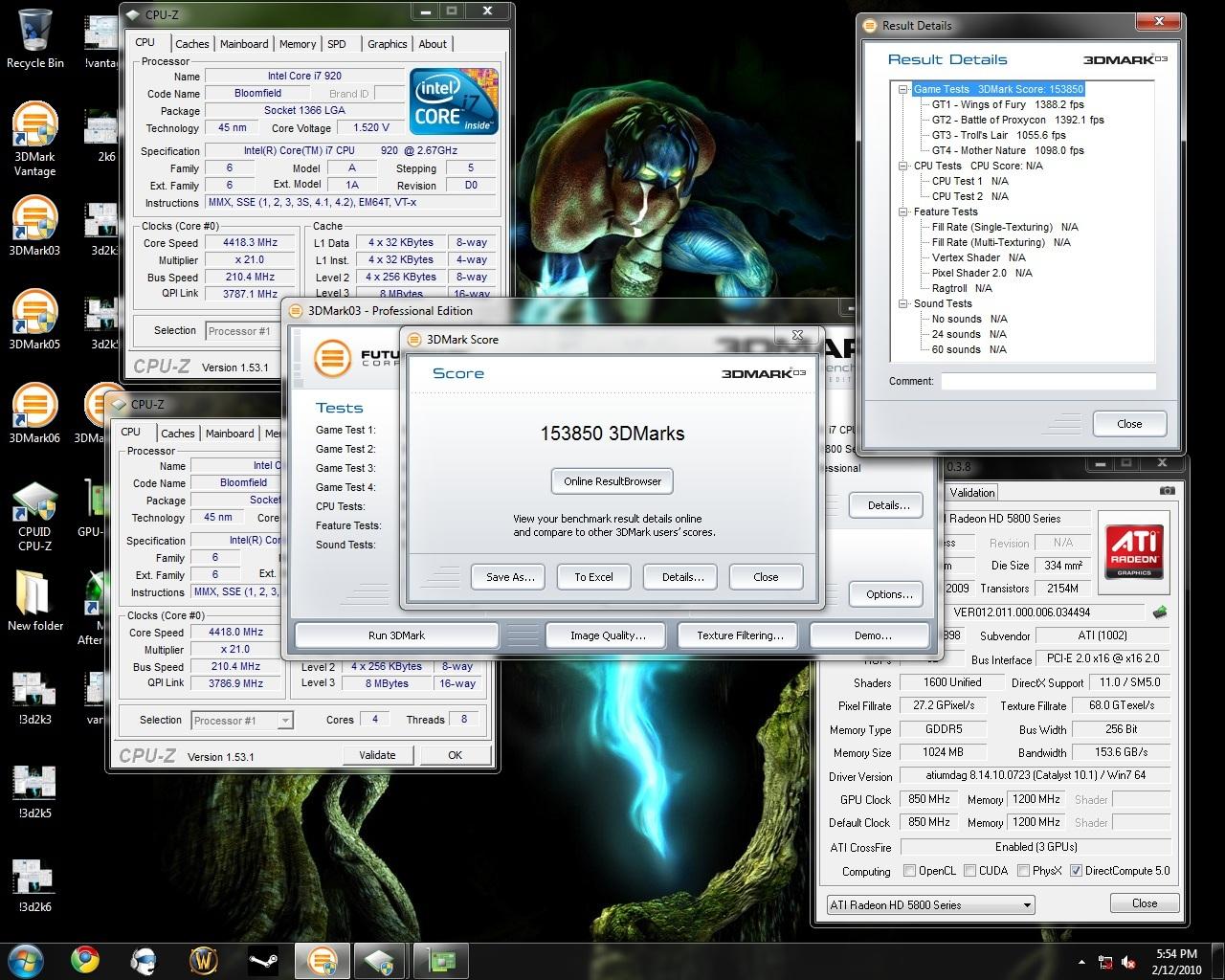Collapse the Game Tests tree node
Screen dimensions: 1225x980
click(902, 89)
